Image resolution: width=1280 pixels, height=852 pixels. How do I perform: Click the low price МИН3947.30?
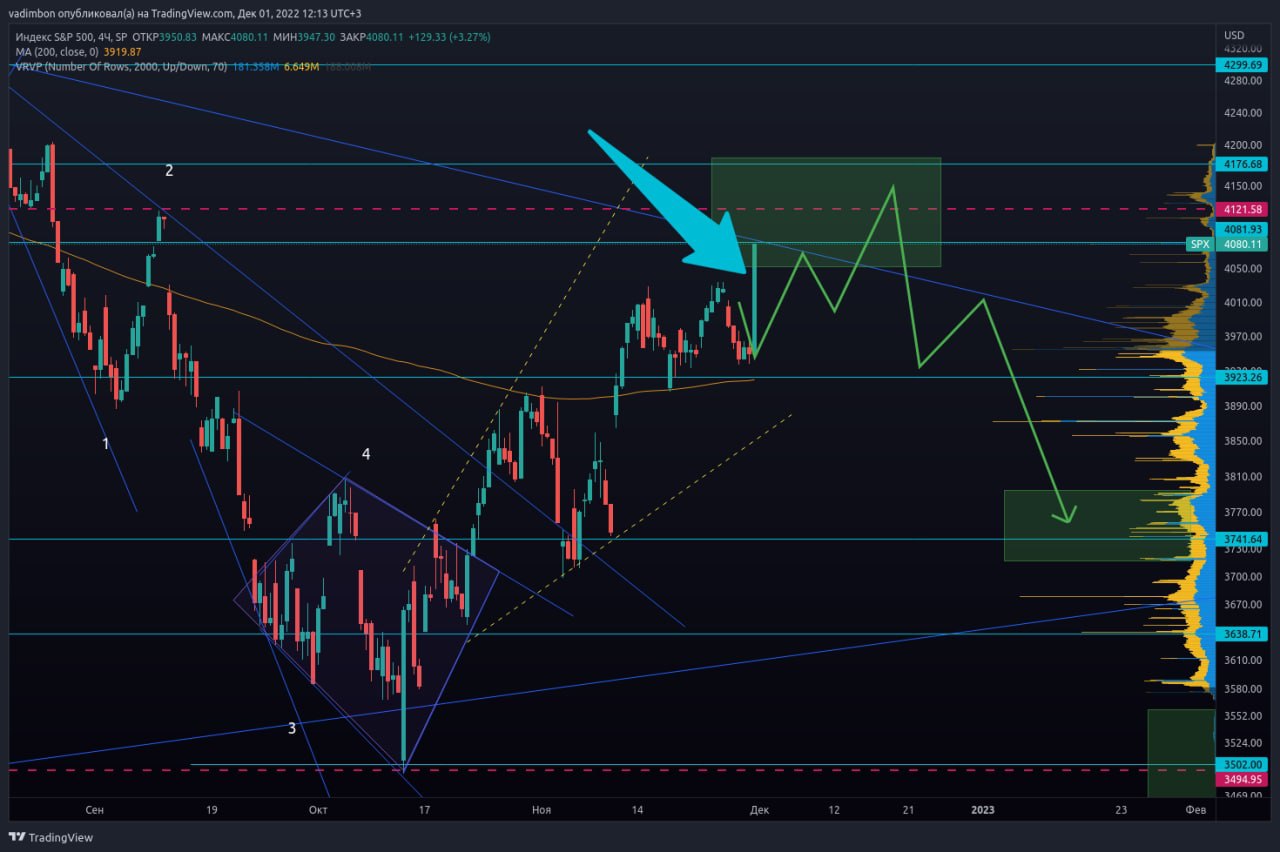click(304, 36)
